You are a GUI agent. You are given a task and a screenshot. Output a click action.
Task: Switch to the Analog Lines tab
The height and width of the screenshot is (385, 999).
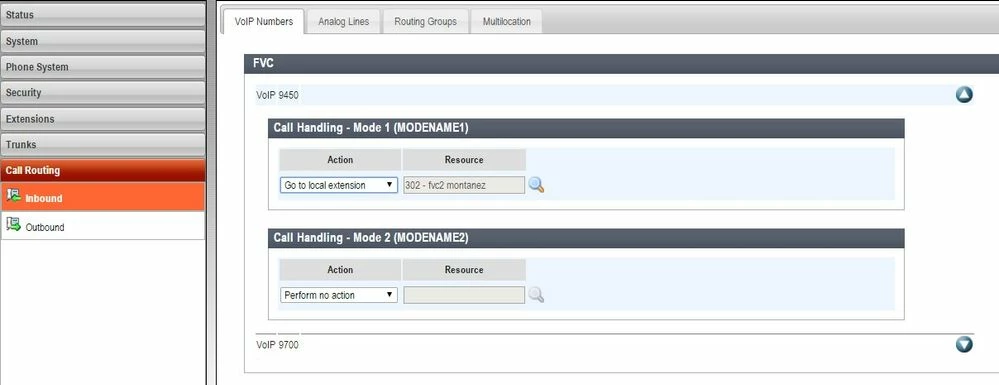point(343,22)
